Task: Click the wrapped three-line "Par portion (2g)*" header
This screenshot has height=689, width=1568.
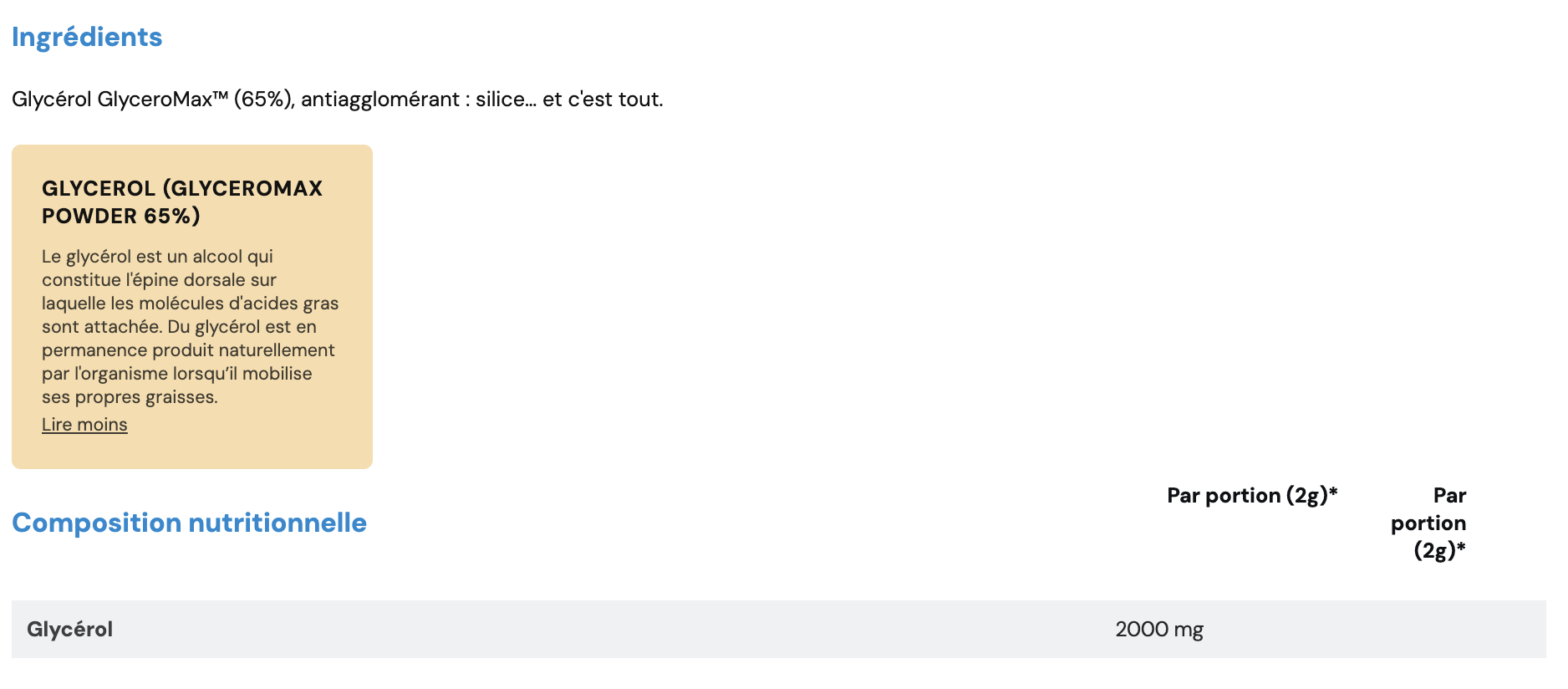Action: click(x=1429, y=523)
